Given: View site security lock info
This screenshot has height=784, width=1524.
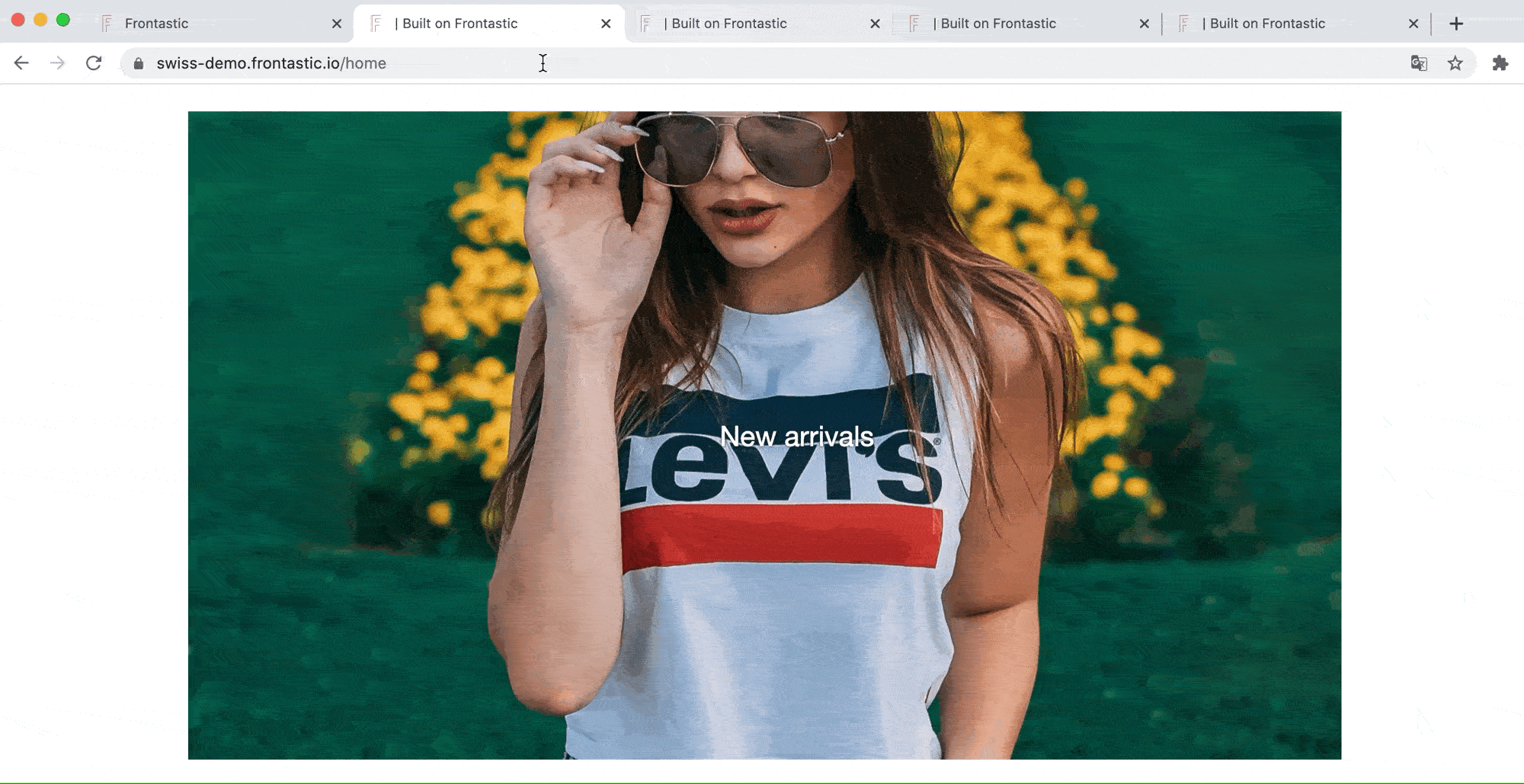Looking at the screenshot, I should [x=139, y=64].
